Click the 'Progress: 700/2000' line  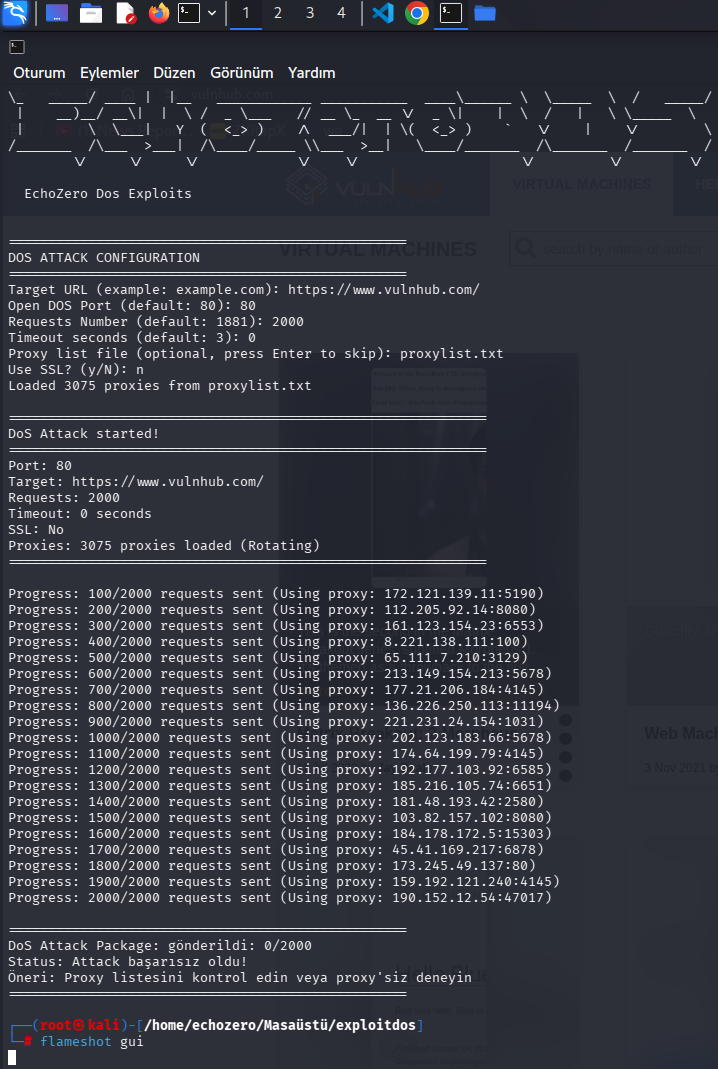(276, 690)
